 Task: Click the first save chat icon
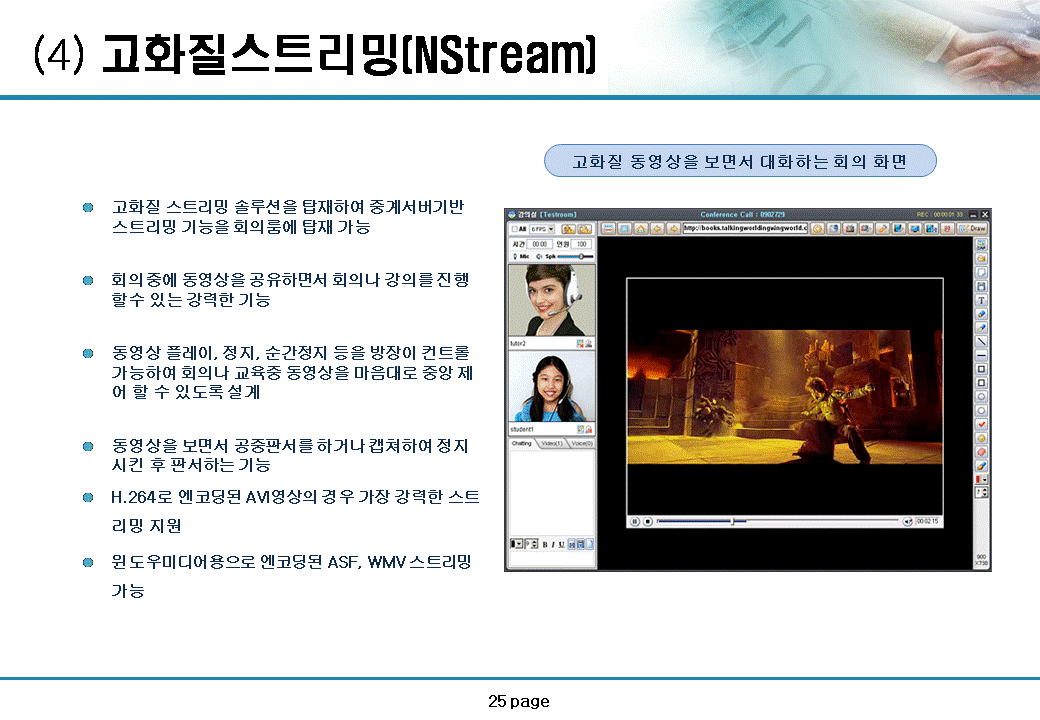point(572,544)
